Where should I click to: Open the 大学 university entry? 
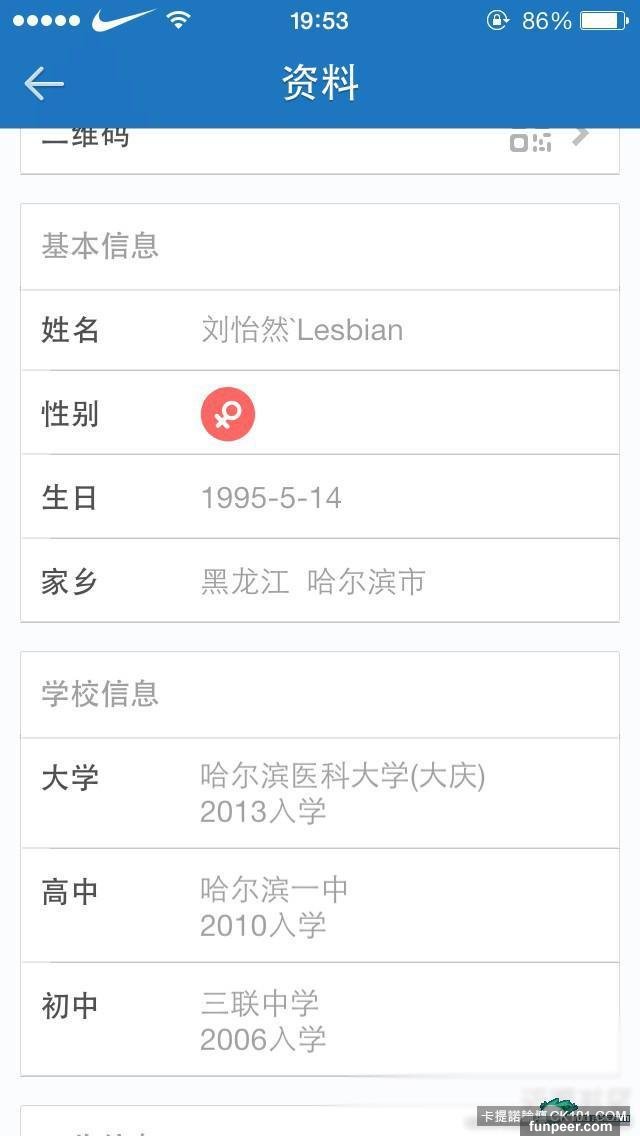(320, 793)
